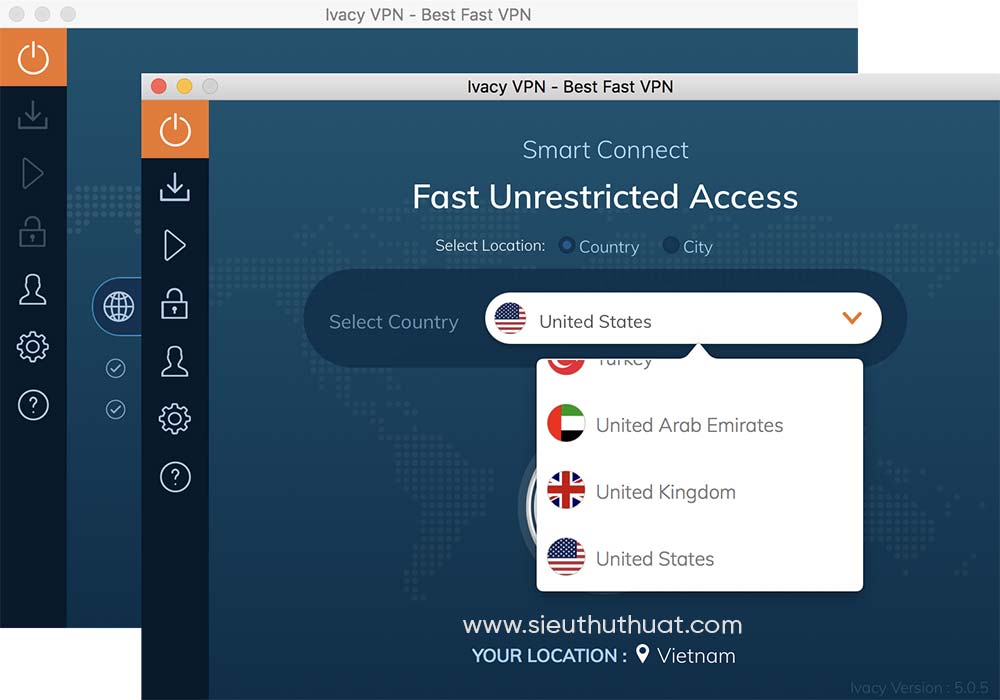Viewport: 1000px width, 700px height.
Task: Click gear icon in back window sidebar
Action: (33, 347)
